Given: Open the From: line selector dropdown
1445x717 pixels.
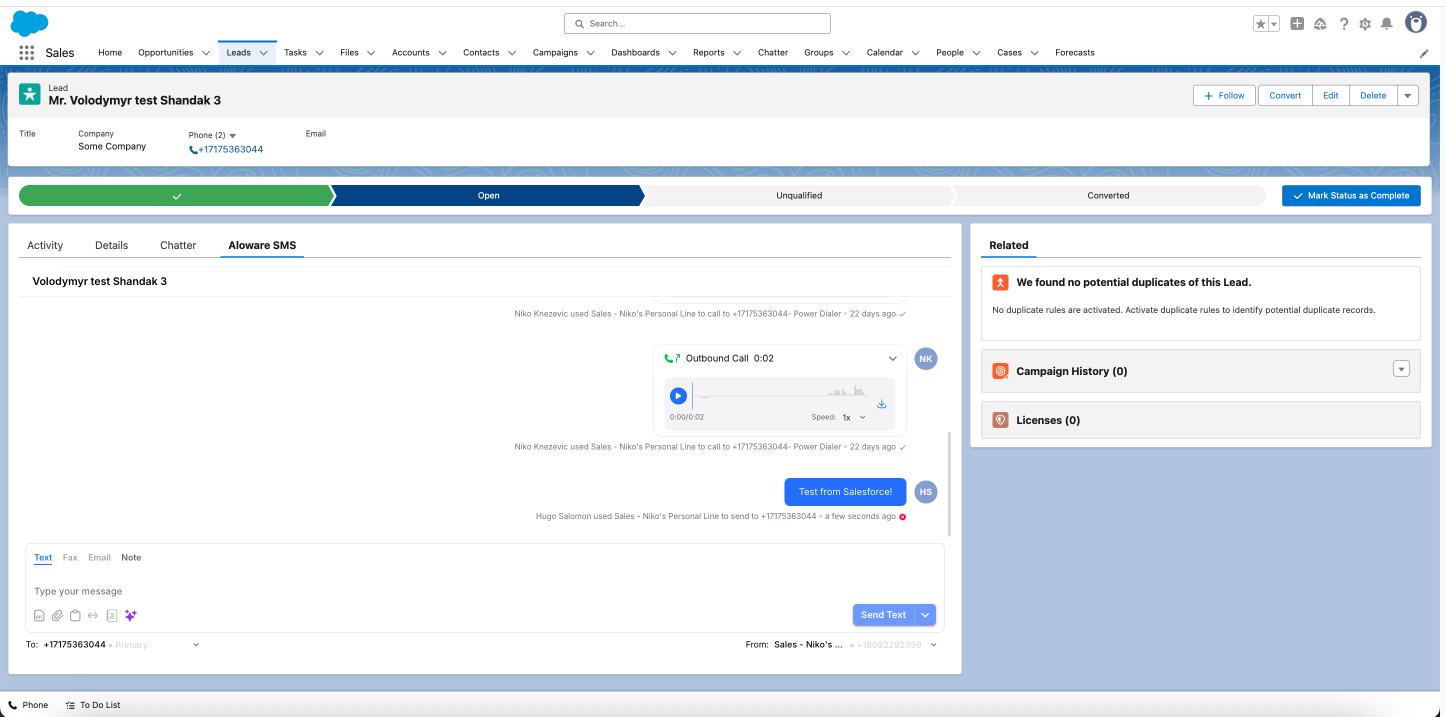Looking at the screenshot, I should pos(933,645).
